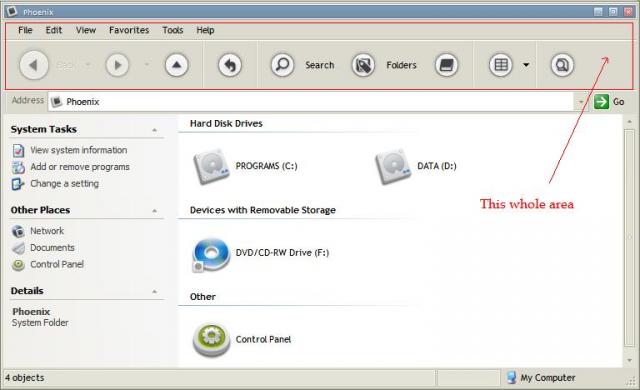The height and width of the screenshot is (390, 640).
Task: Select the DVD/CD-RW Drive (F:) label
Action: click(282, 253)
